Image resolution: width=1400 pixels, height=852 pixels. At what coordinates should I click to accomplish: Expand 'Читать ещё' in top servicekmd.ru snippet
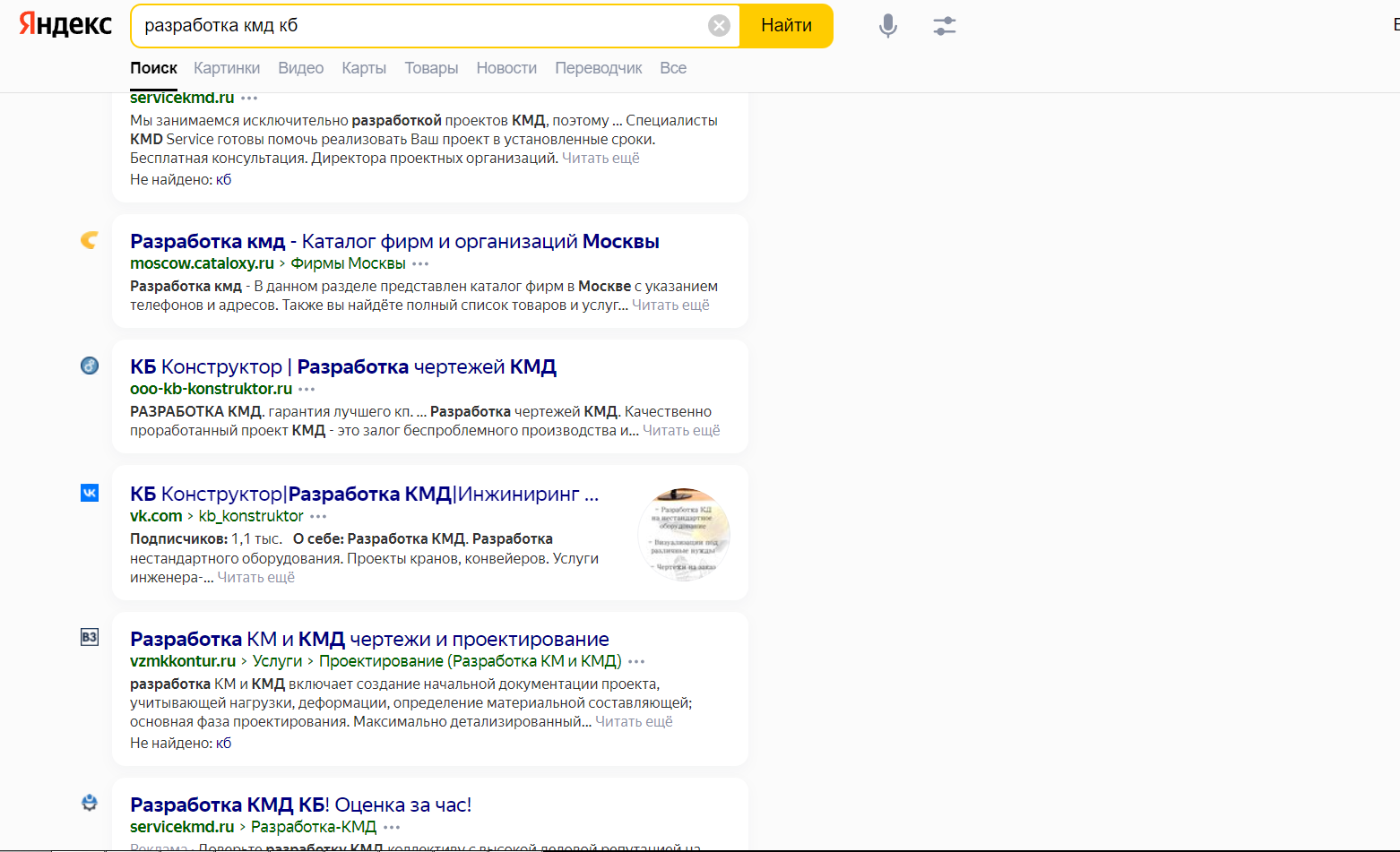click(601, 159)
